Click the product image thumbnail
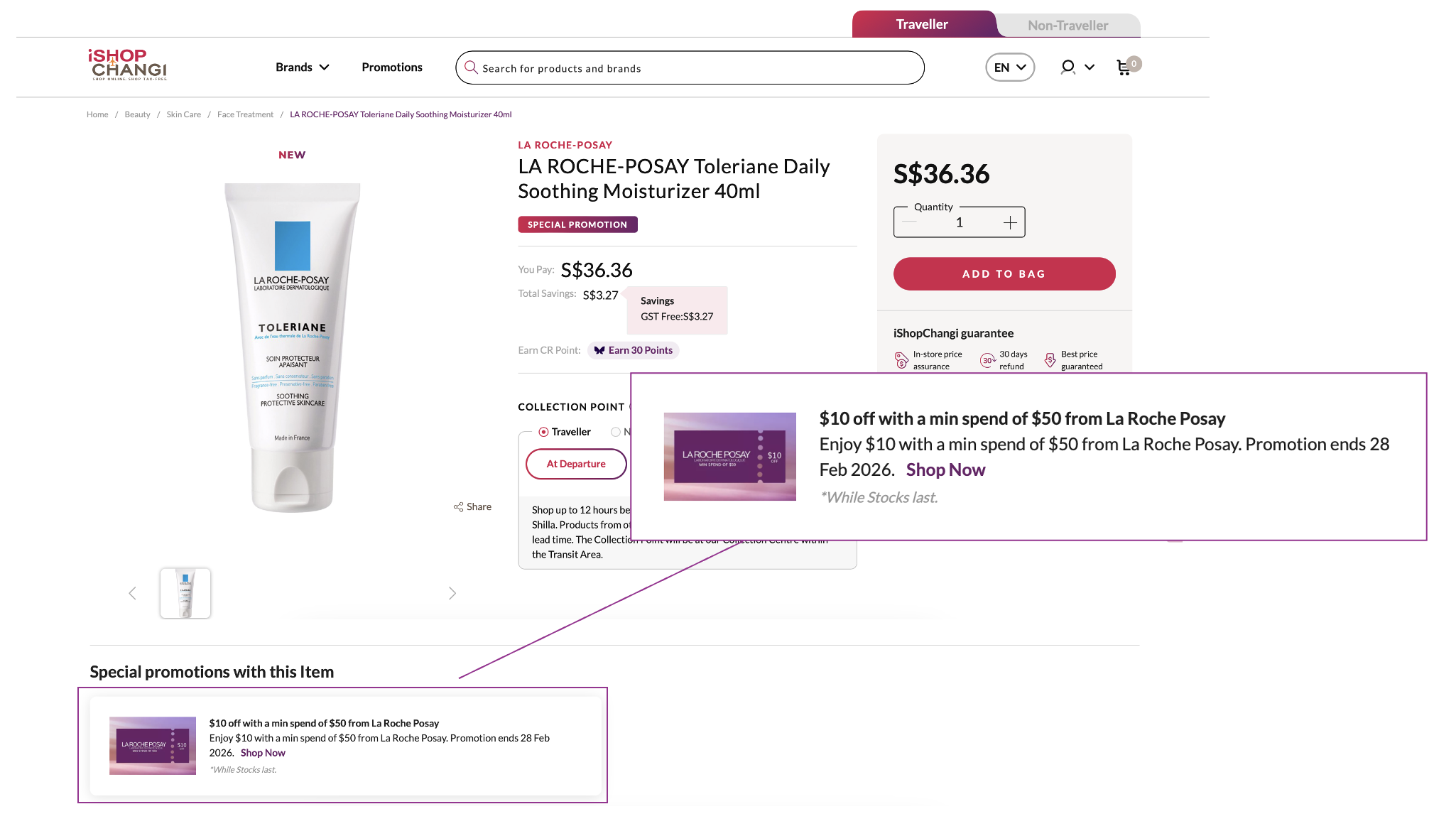 coord(185,594)
